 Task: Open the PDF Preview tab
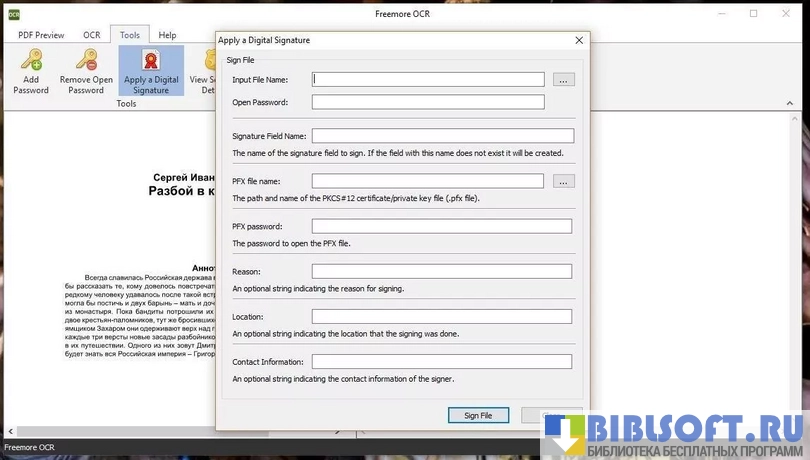coord(41,35)
